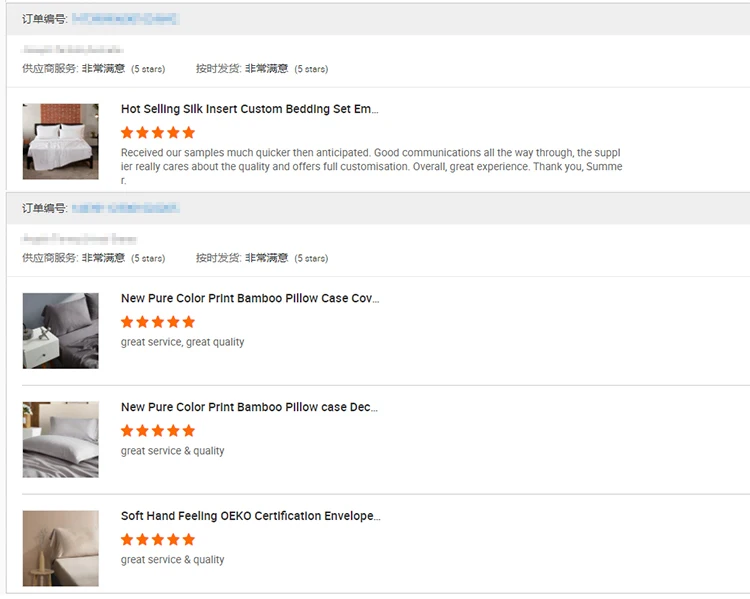Viewport: 750px width, 599px height.
Task: Click New Pure Color Bamboo Pillow case Dec... title
Action: click(x=249, y=407)
